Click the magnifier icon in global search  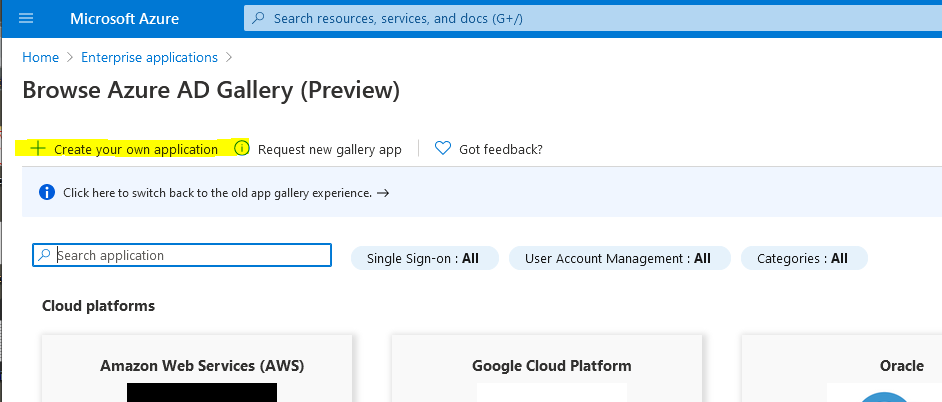coord(258,19)
